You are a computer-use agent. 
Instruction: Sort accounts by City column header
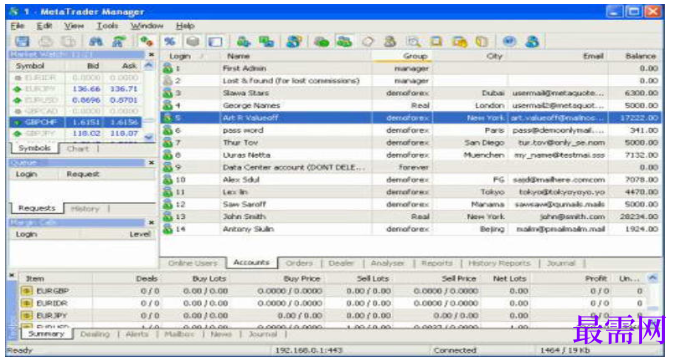click(x=470, y=56)
